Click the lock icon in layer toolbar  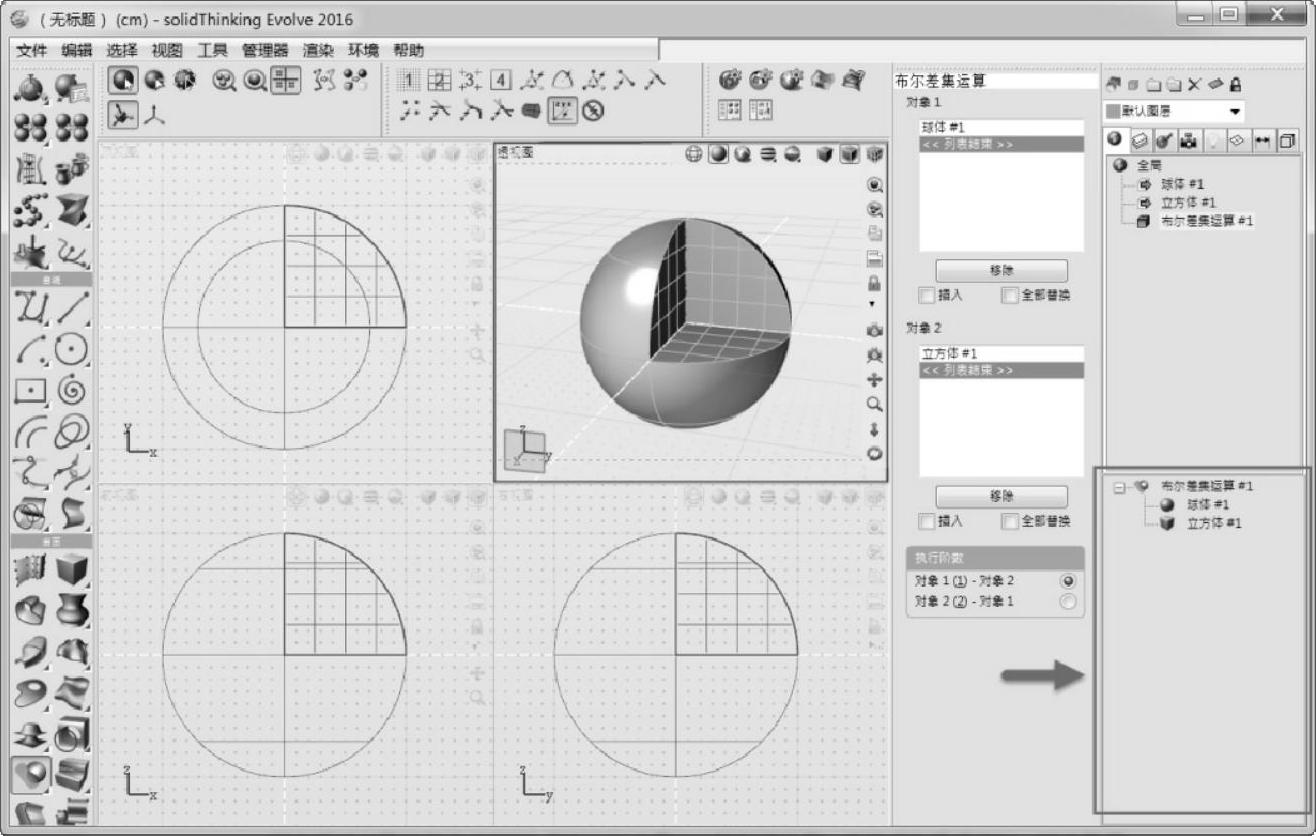(1236, 85)
